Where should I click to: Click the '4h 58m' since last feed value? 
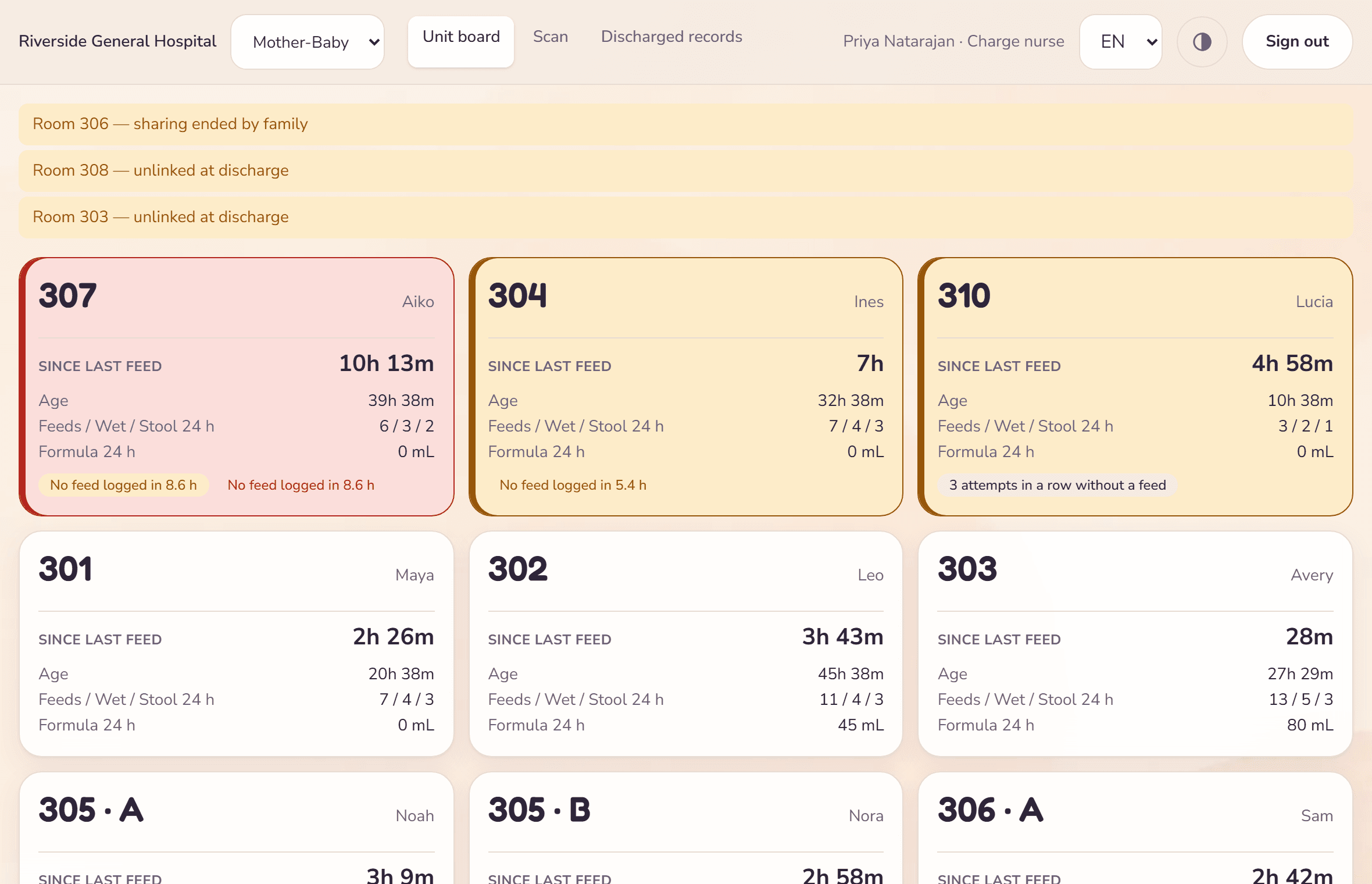[x=1292, y=363]
